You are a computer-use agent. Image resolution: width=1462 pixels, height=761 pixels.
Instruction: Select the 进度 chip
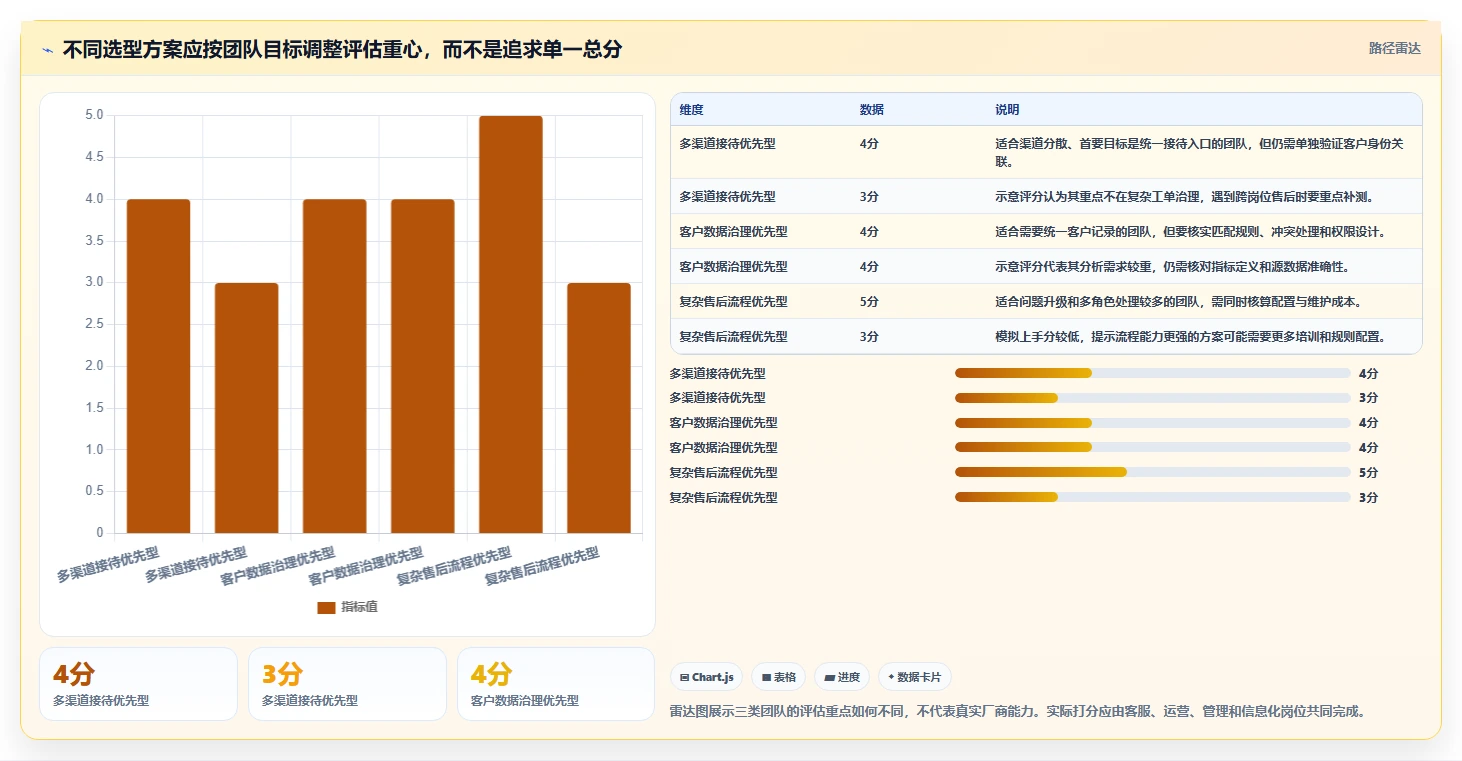click(842, 677)
